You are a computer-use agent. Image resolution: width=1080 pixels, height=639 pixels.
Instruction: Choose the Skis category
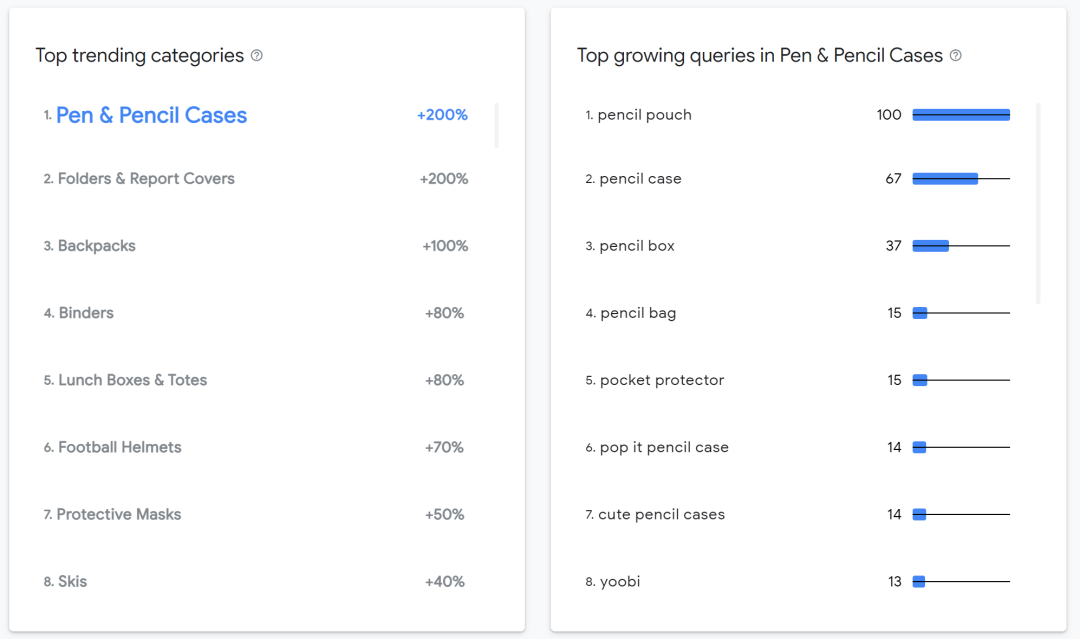(72, 581)
